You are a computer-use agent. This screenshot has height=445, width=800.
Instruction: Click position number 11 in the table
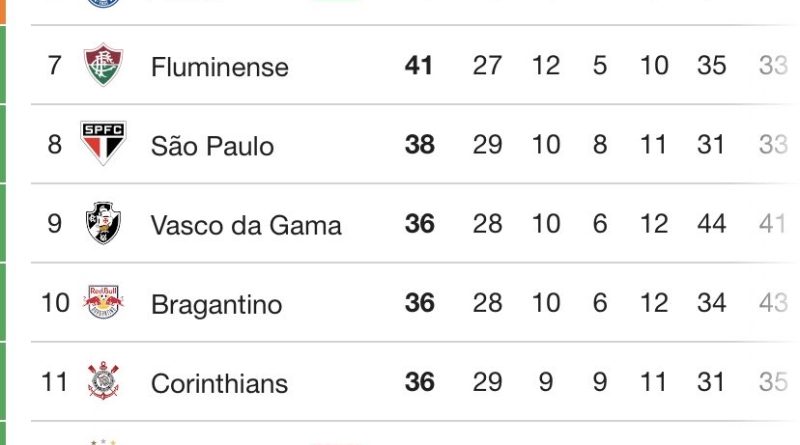pyautogui.click(x=55, y=382)
